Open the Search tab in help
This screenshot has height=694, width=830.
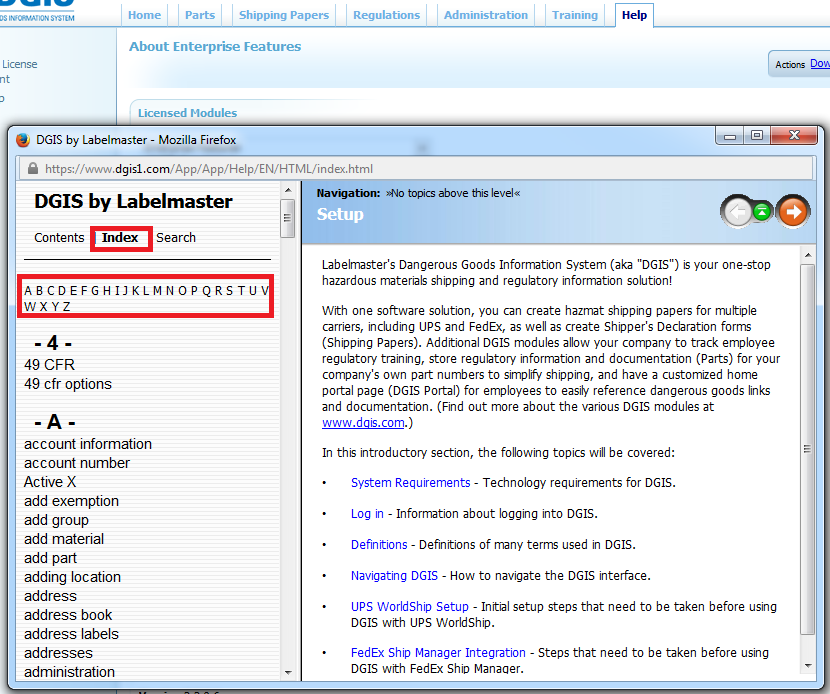176,238
